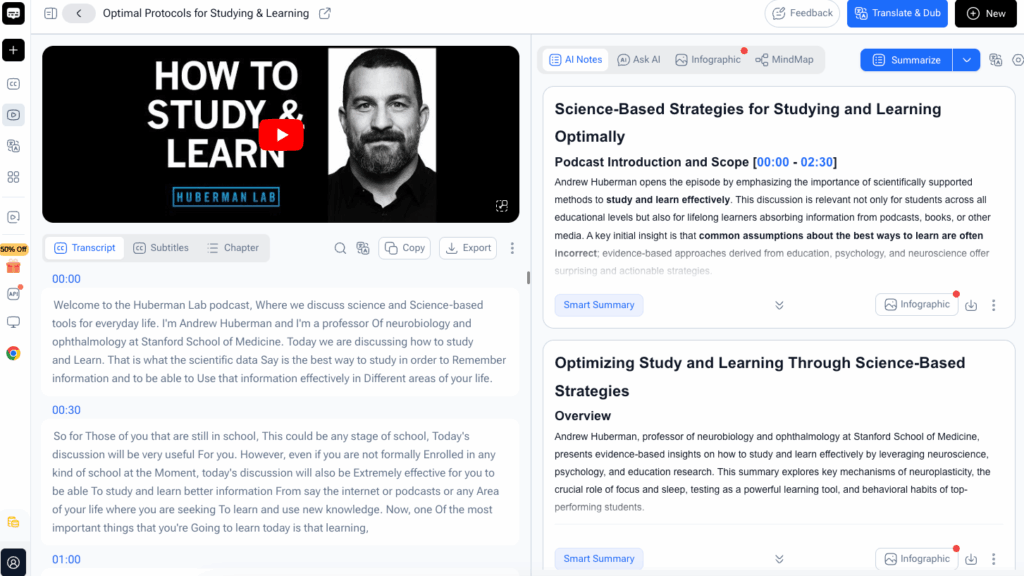The height and width of the screenshot is (576, 1024).
Task: Click the transcript panel scrollbar
Action: click(x=528, y=278)
